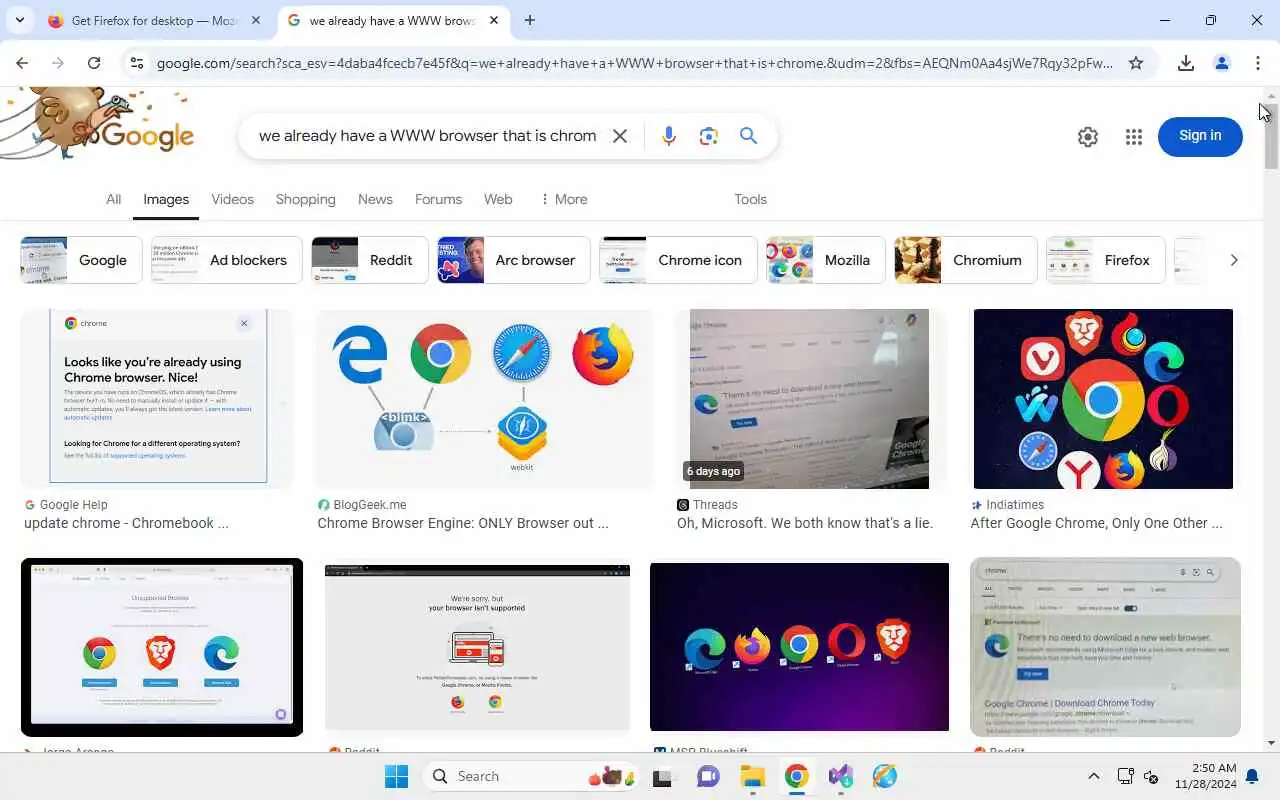This screenshot has width=1280, height=800.
Task: Open 'your browser isn't supported' thumbnail
Action: [477, 647]
